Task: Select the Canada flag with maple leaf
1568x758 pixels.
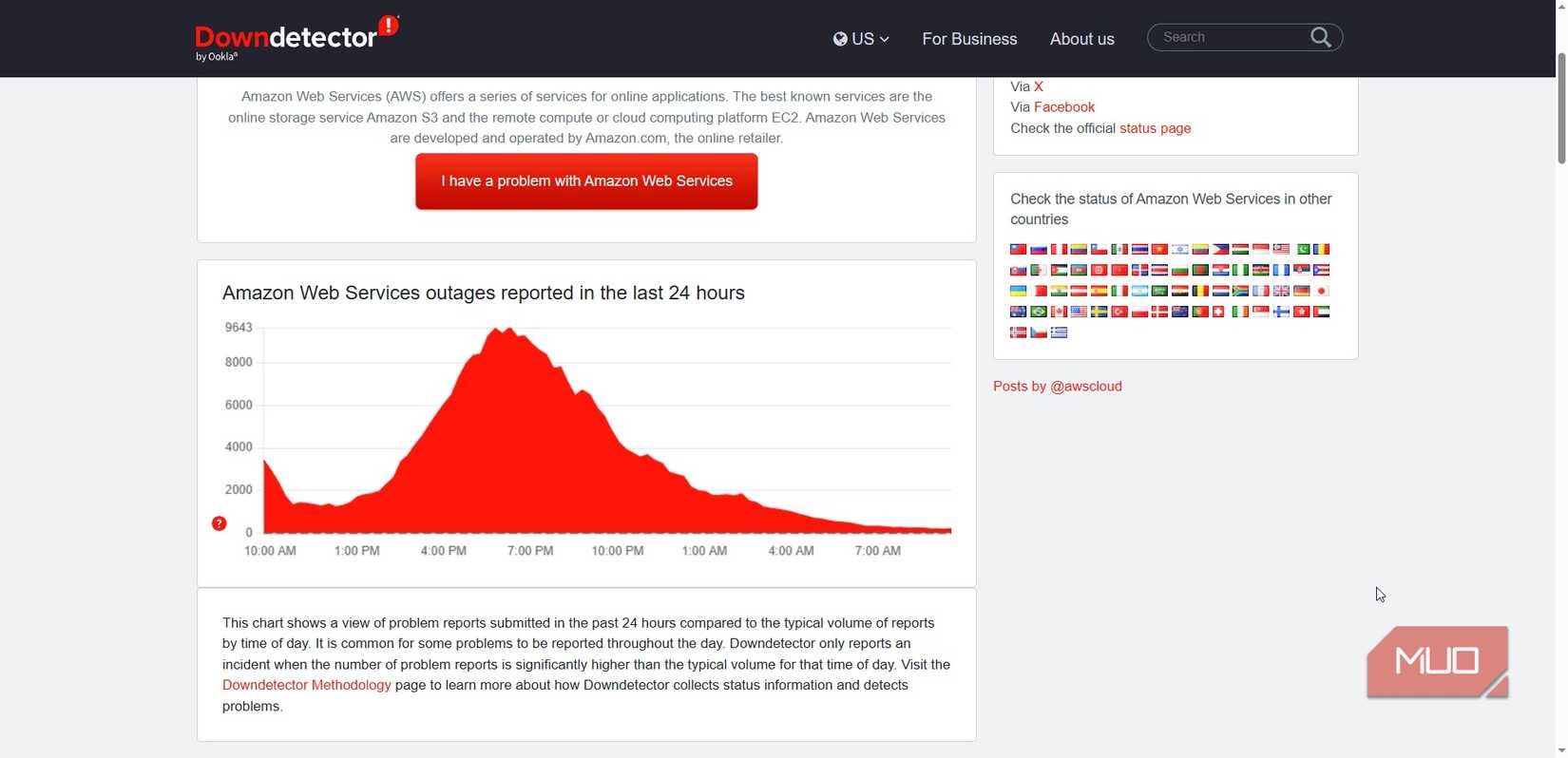Action: 1059,312
